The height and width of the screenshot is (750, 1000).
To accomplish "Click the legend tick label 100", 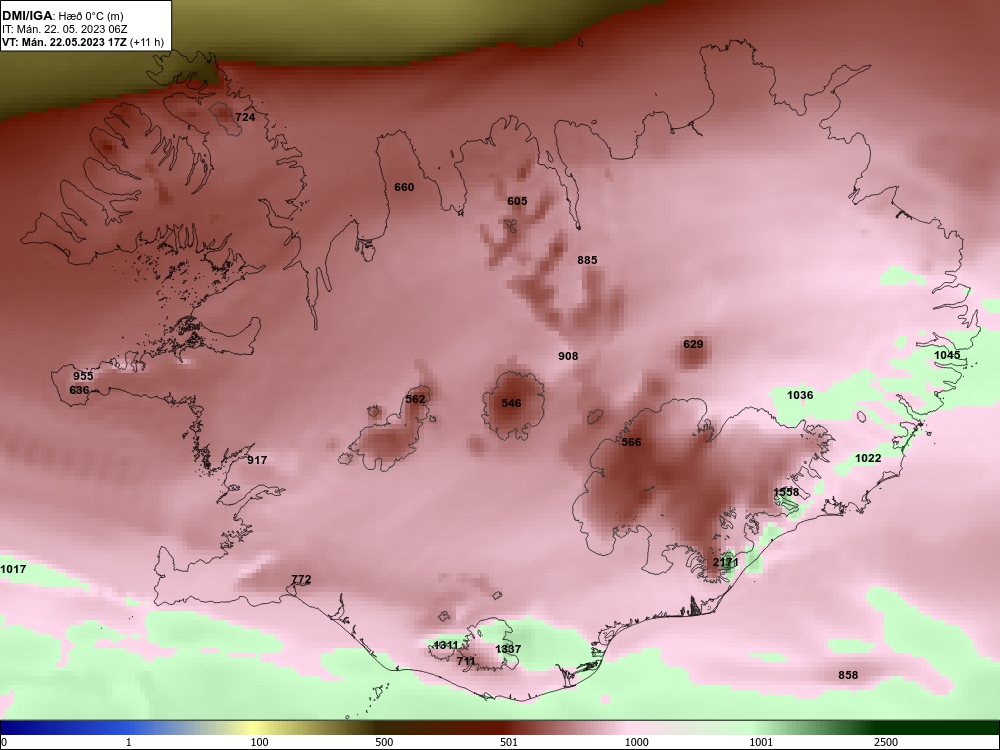I will (x=260, y=742).
